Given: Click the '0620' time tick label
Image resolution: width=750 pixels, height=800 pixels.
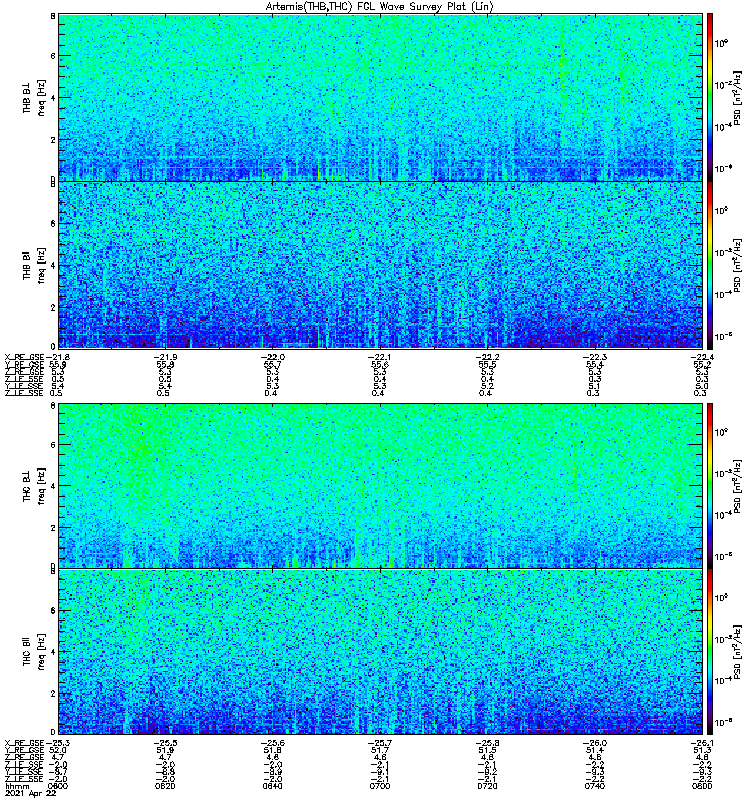Looking at the screenshot, I should [165, 786].
